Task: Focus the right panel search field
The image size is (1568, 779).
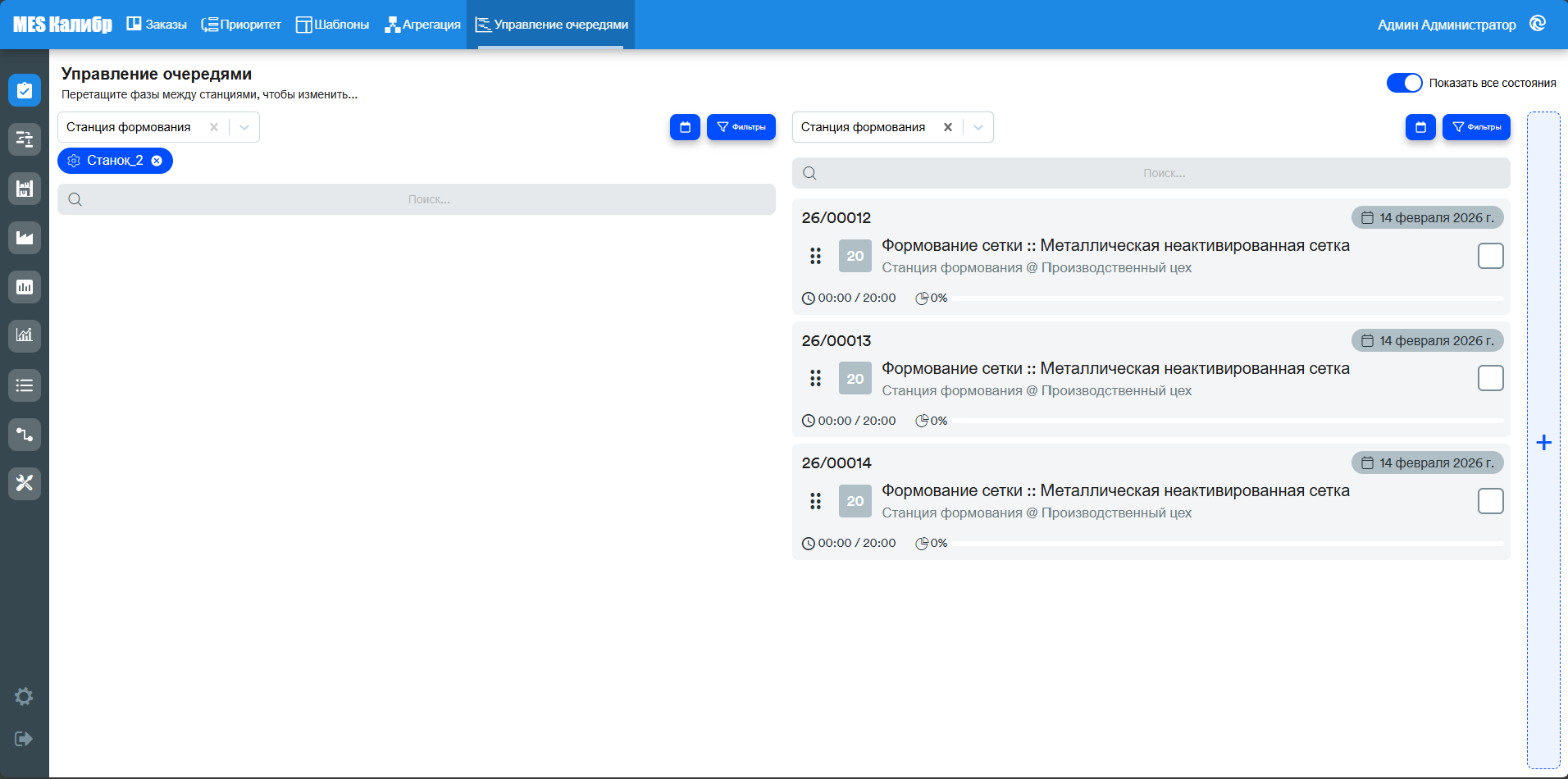Action: [1151, 173]
